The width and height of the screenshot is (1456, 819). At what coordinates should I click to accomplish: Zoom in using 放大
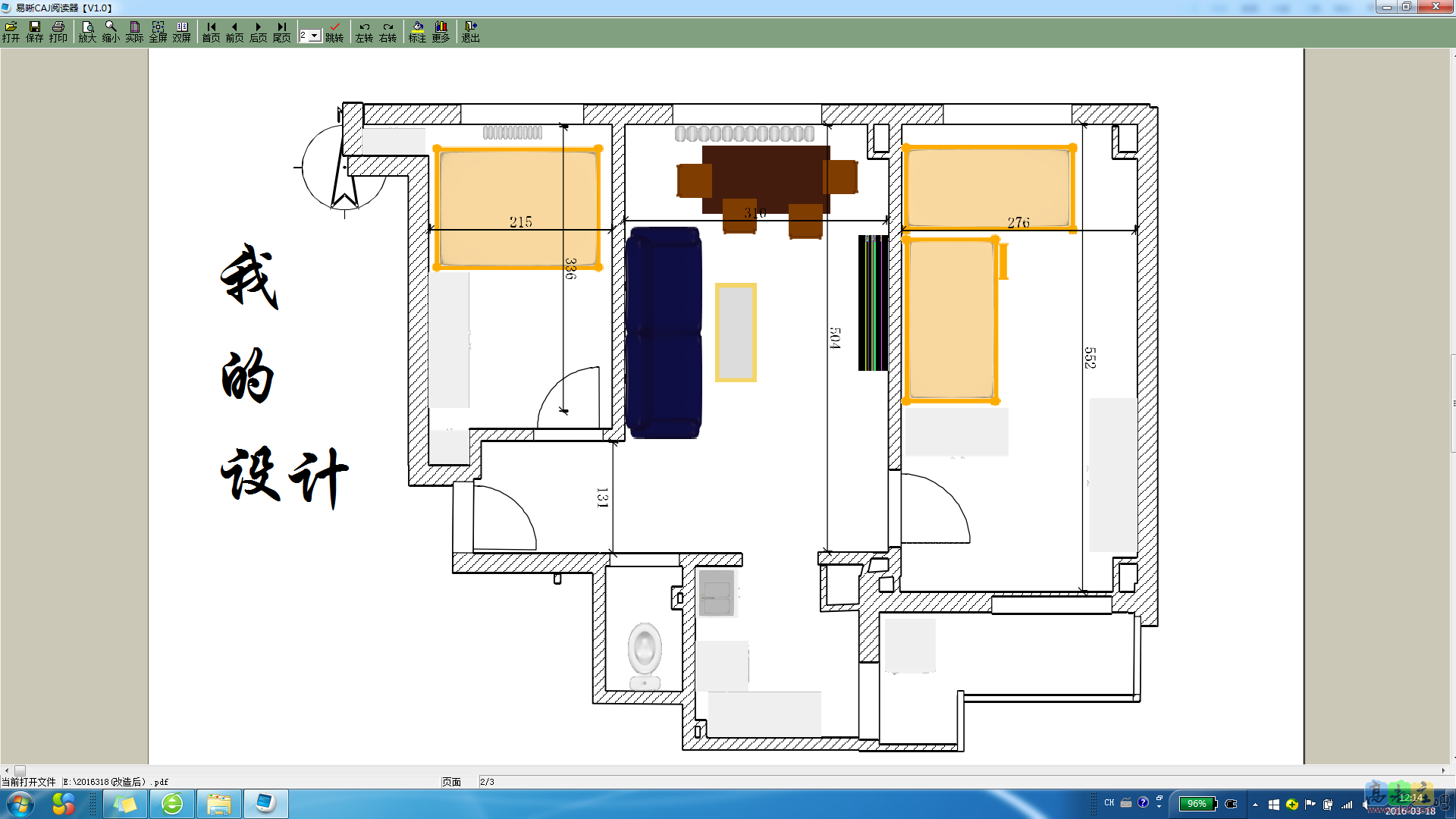[x=87, y=32]
